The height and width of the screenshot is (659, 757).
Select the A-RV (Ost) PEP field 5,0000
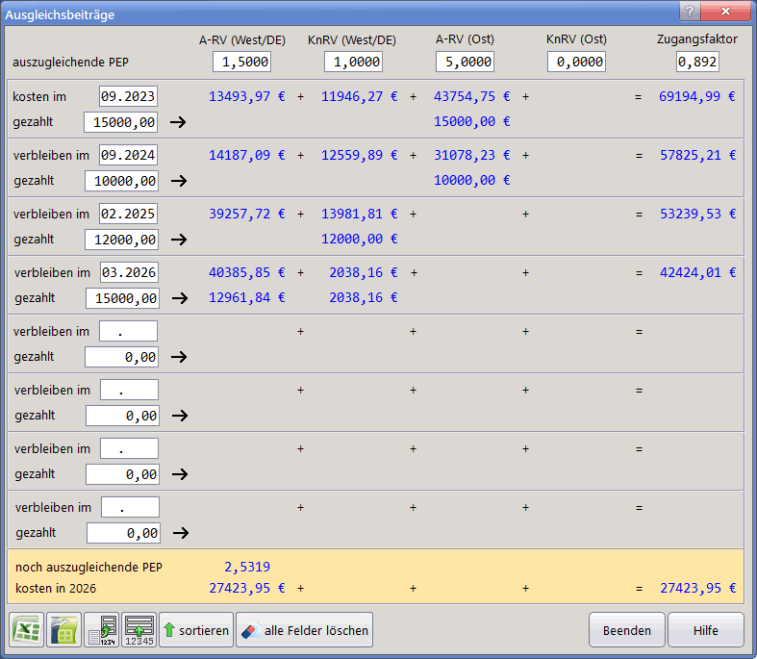pos(464,62)
